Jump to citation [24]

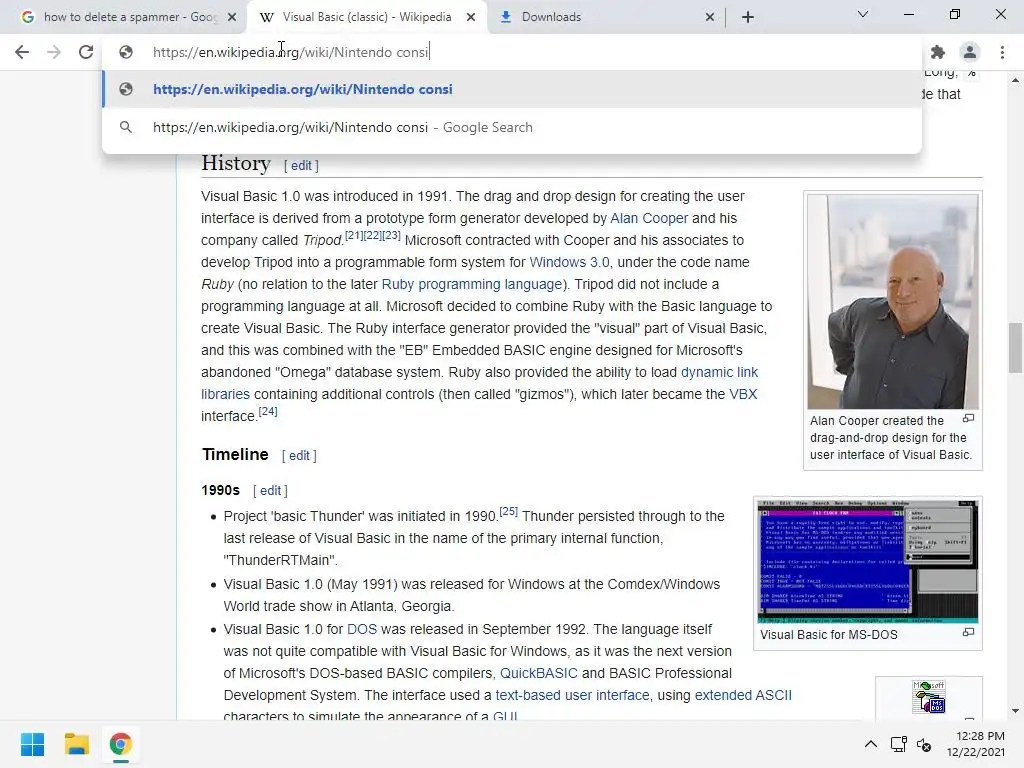(x=268, y=411)
